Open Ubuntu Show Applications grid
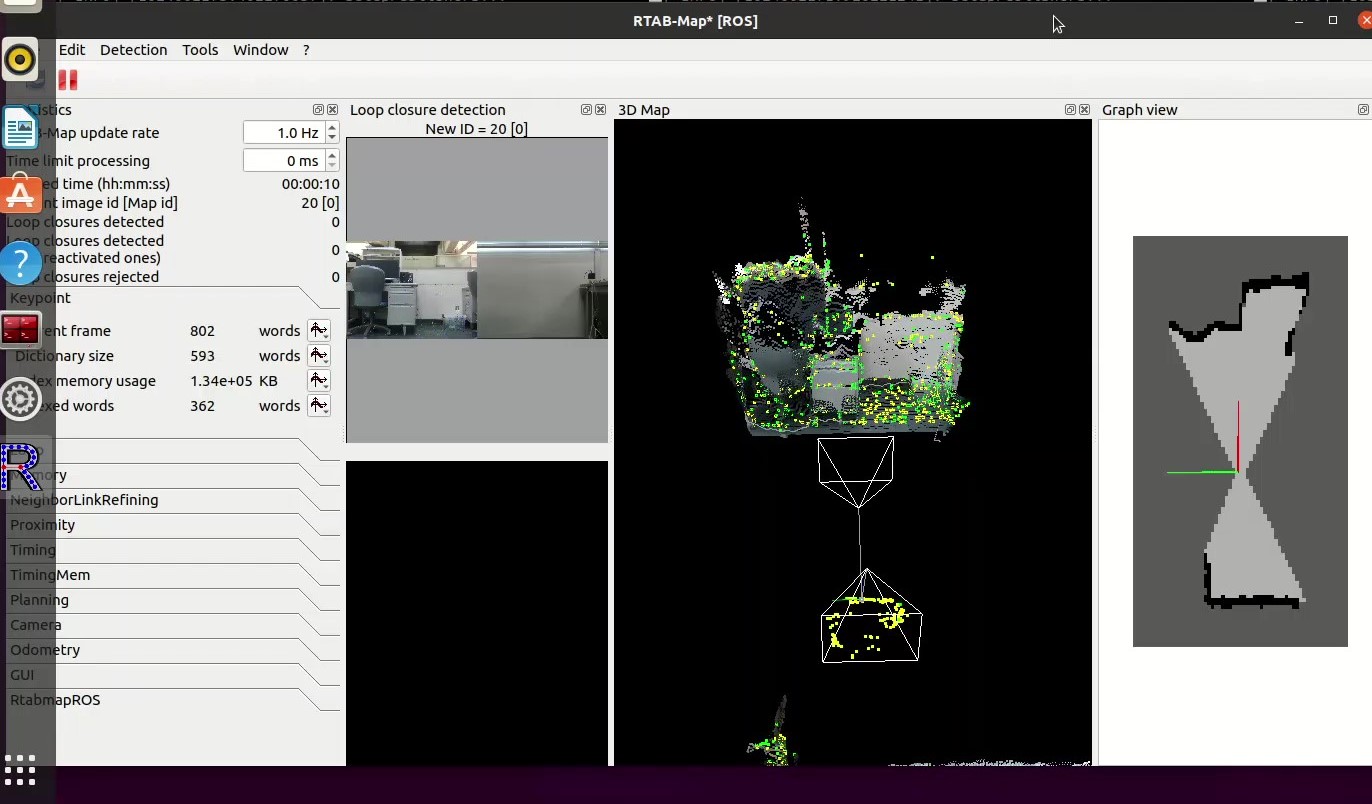The image size is (1372, 804). [20, 770]
